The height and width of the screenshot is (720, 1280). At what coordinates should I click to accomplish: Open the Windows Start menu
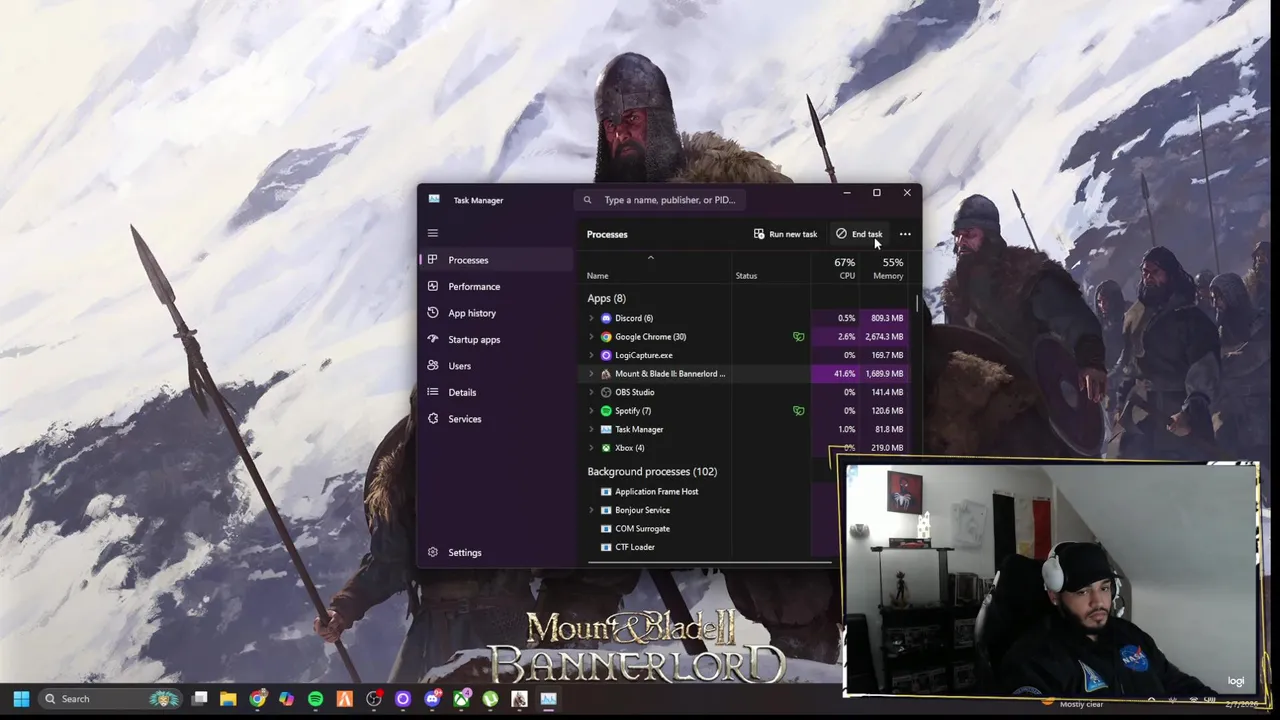click(21, 699)
